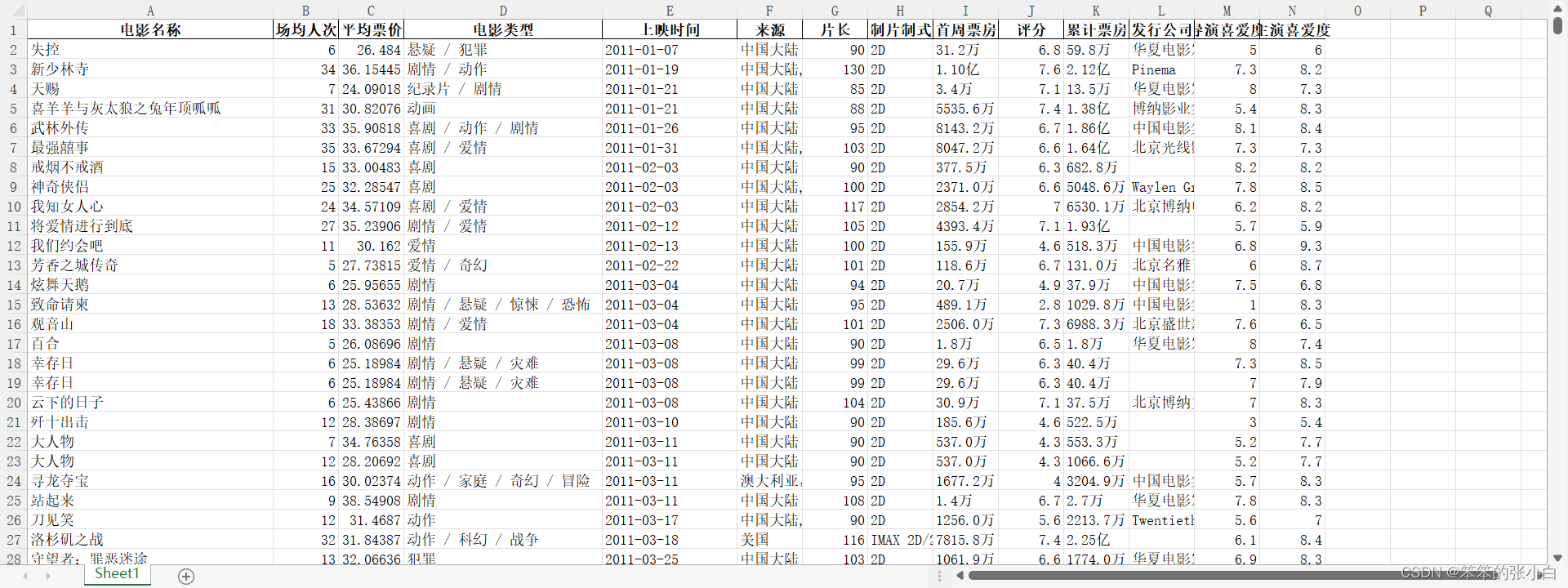Select the cell containing 新少林寺

click(x=150, y=69)
